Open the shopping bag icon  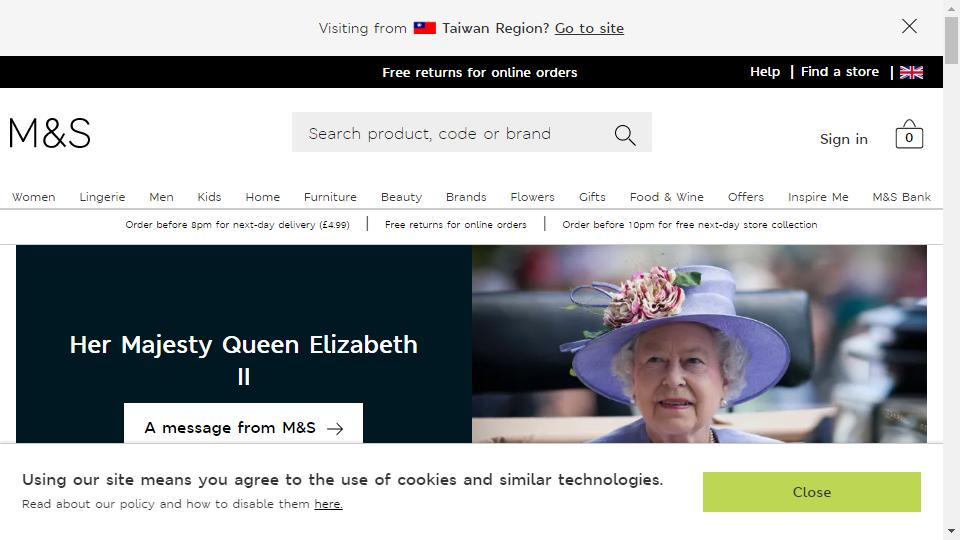(909, 134)
